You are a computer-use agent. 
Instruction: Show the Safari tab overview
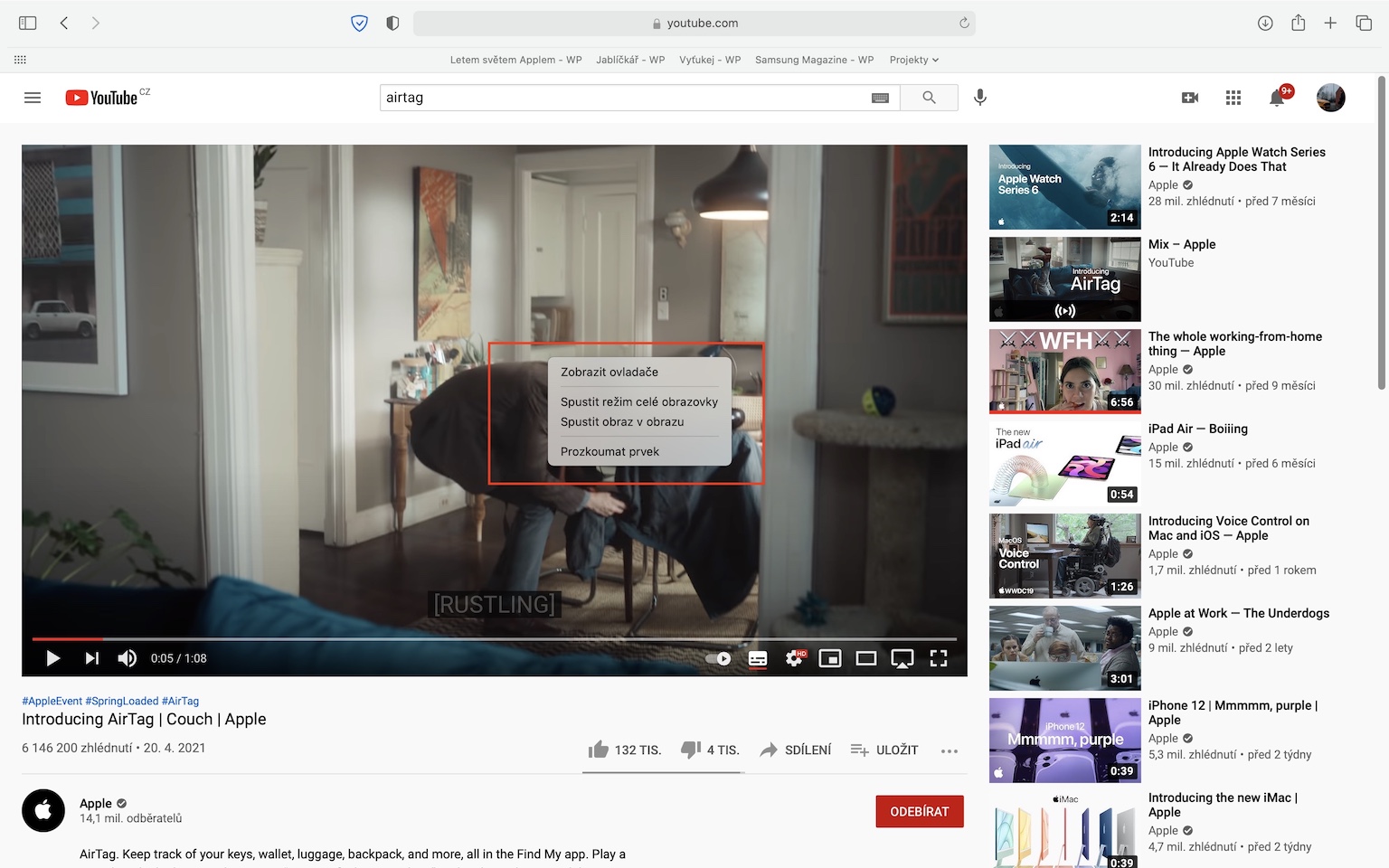coord(1364,24)
